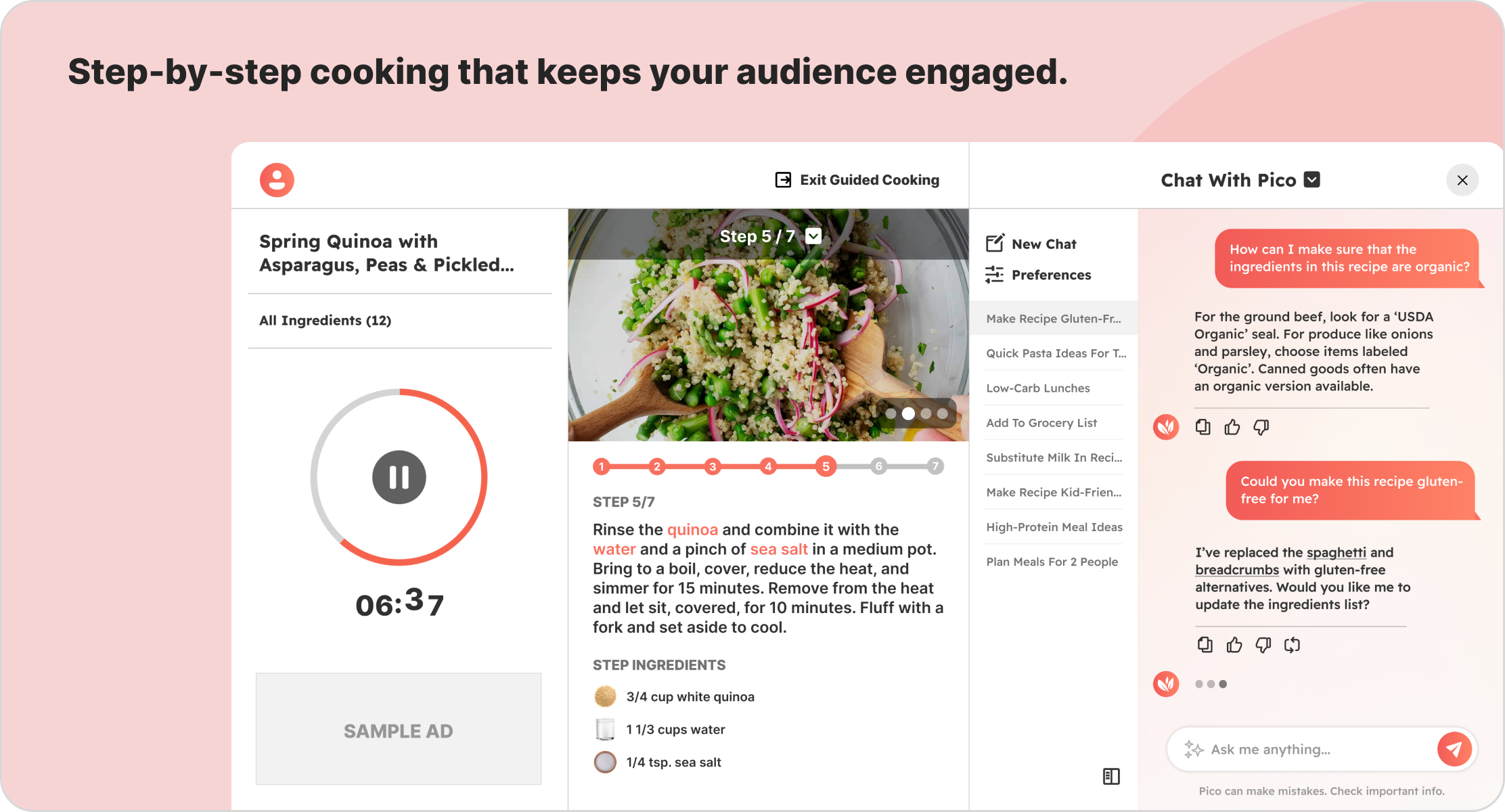Click the user profile avatar icon

277,180
